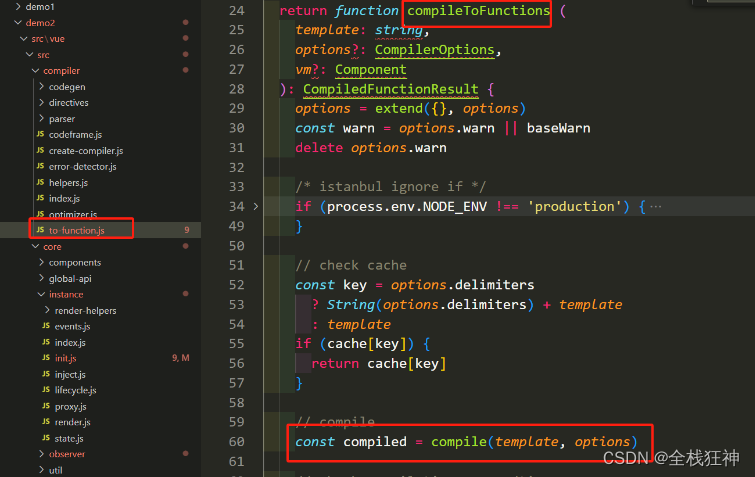The image size is (755, 477).
Task: Click the compileToFunctions function name
Action: click(478, 11)
